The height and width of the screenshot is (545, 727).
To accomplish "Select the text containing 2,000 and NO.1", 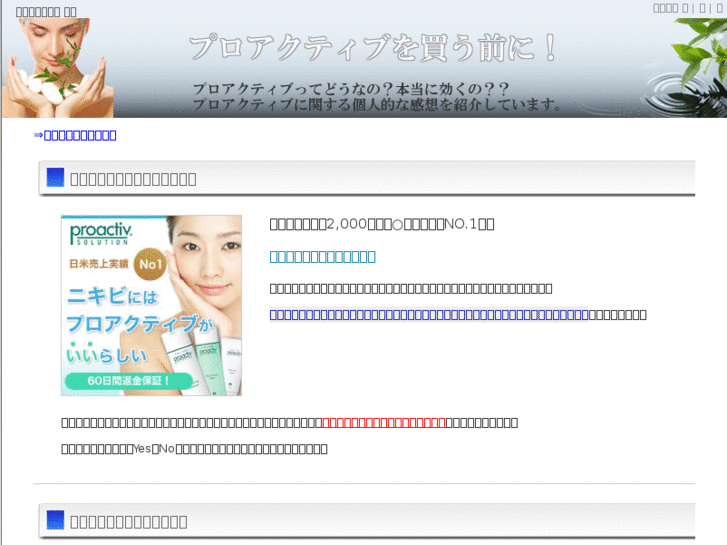I will 382,224.
